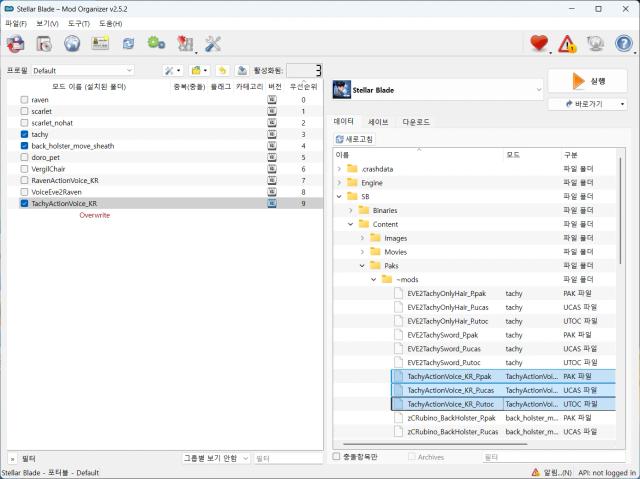
Task: Open the executables gears icon
Action: (156, 43)
